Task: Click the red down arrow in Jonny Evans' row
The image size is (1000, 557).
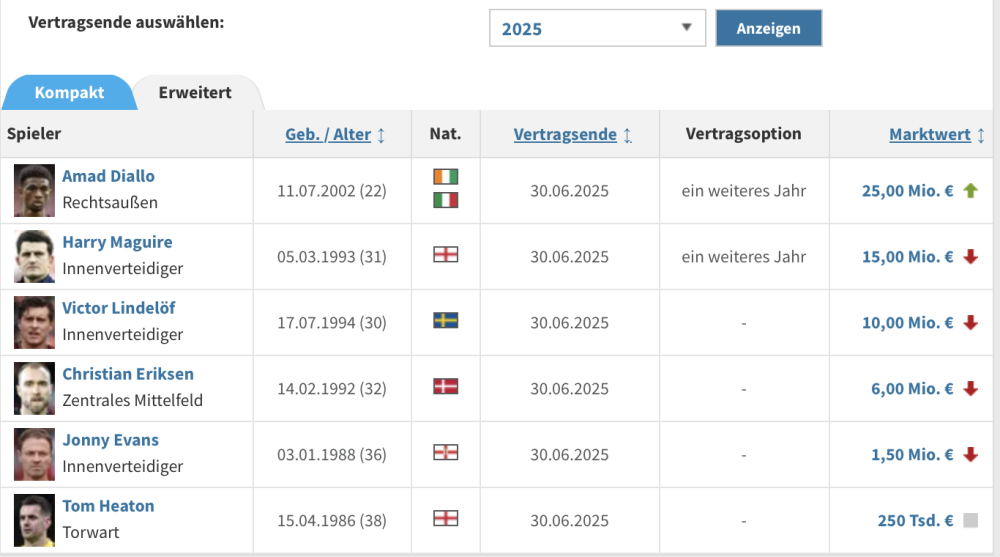Action: [970, 454]
